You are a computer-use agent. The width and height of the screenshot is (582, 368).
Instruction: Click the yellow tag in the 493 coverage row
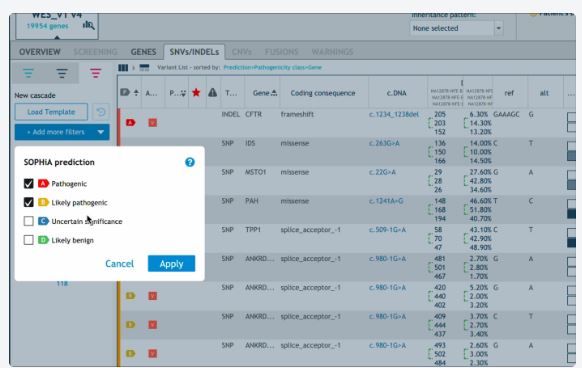tap(130, 353)
